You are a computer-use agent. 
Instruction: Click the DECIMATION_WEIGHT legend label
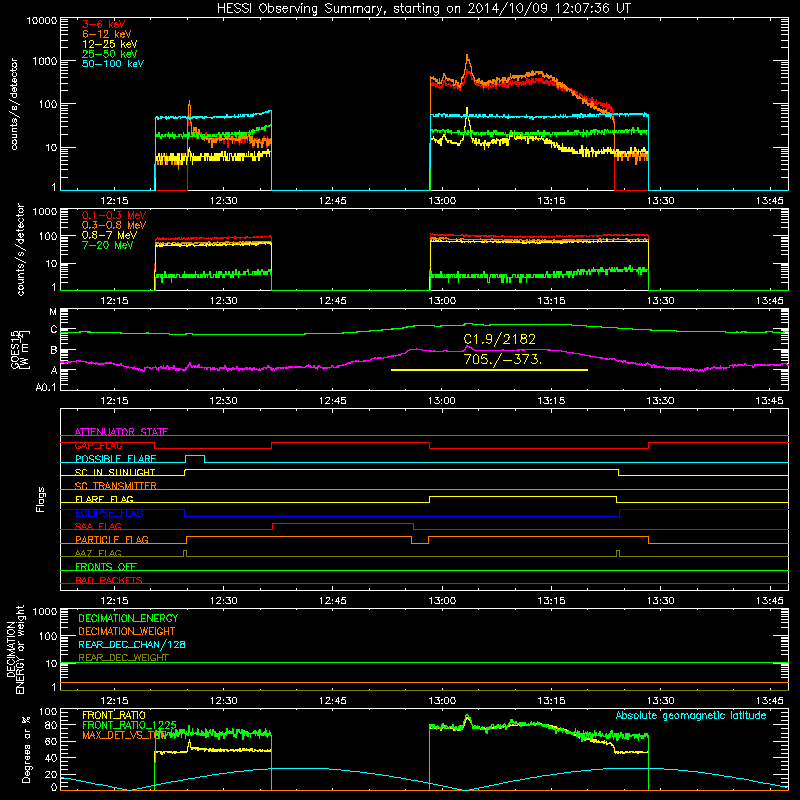(127, 631)
